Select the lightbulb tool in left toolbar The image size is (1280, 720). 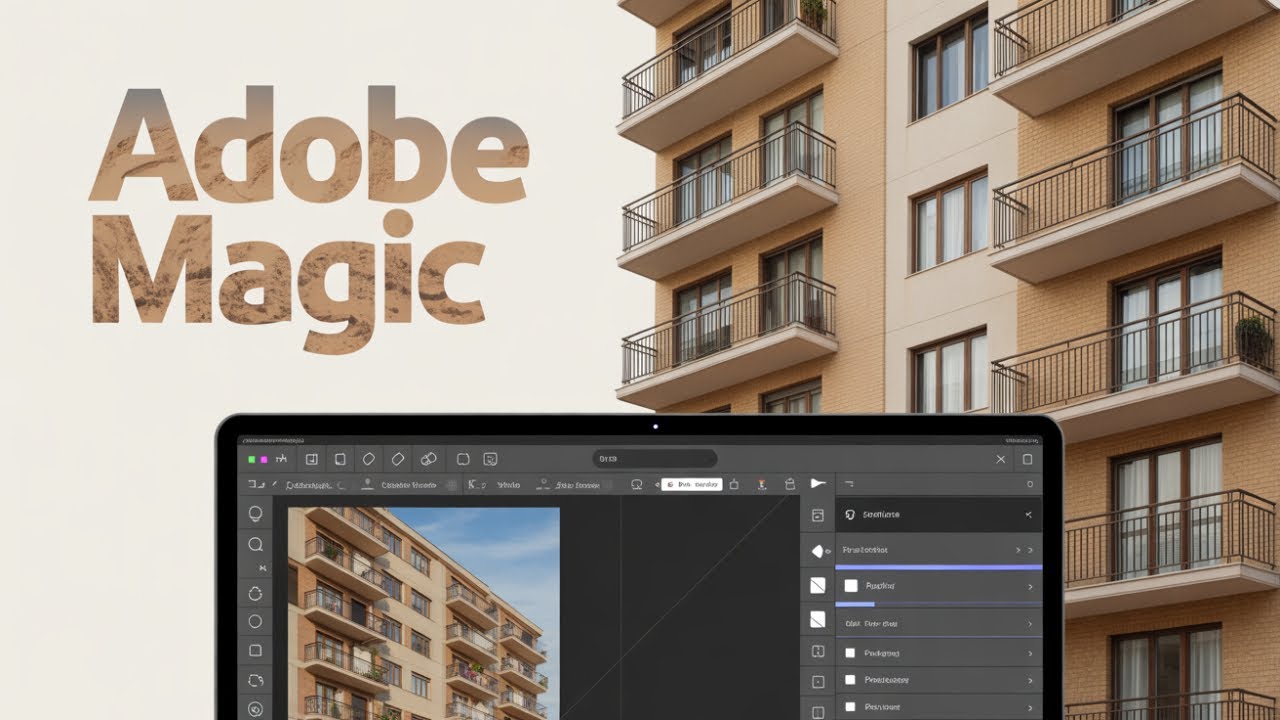click(256, 514)
